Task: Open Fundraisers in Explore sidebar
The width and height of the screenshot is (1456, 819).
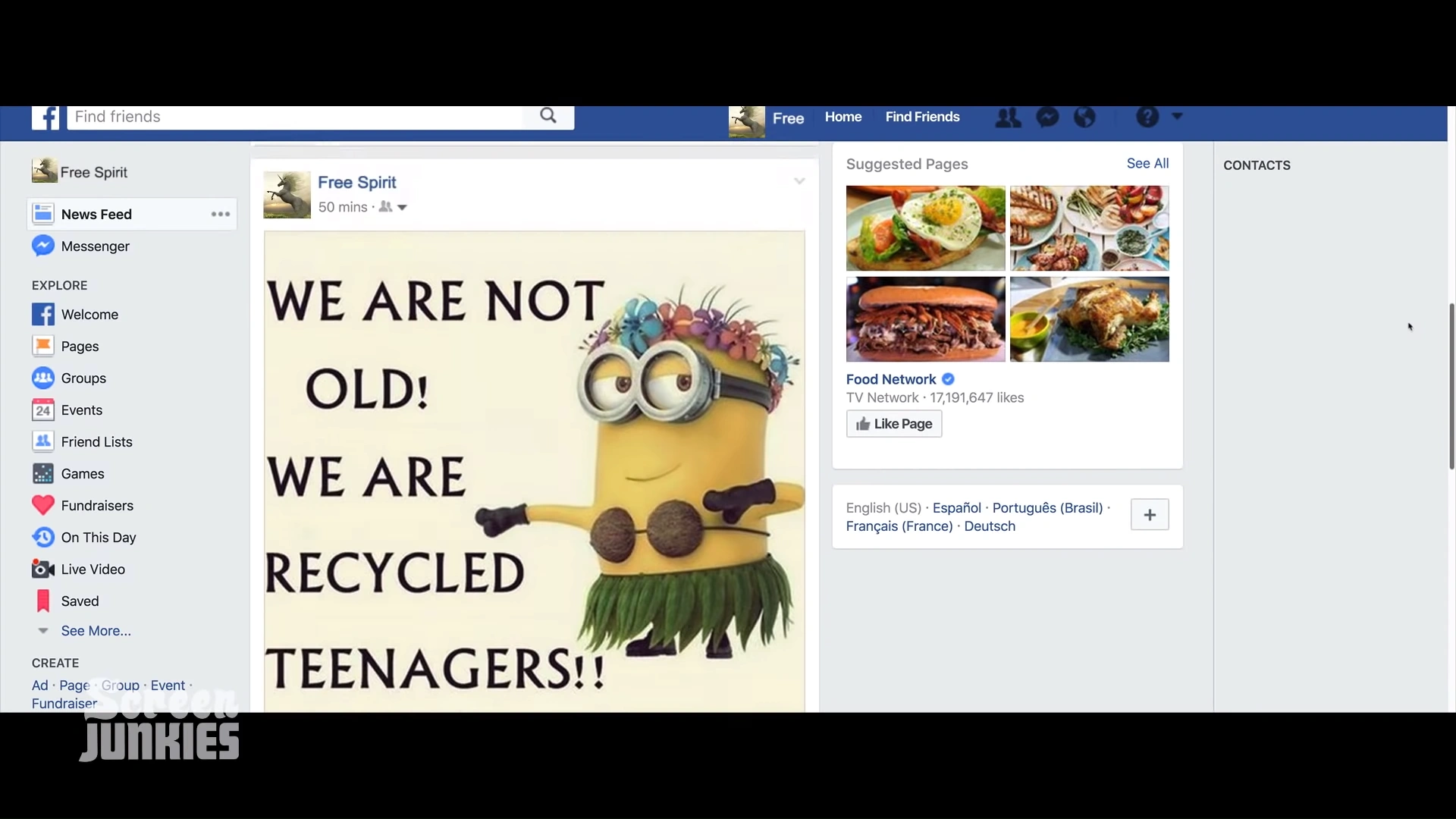Action: [x=96, y=506]
